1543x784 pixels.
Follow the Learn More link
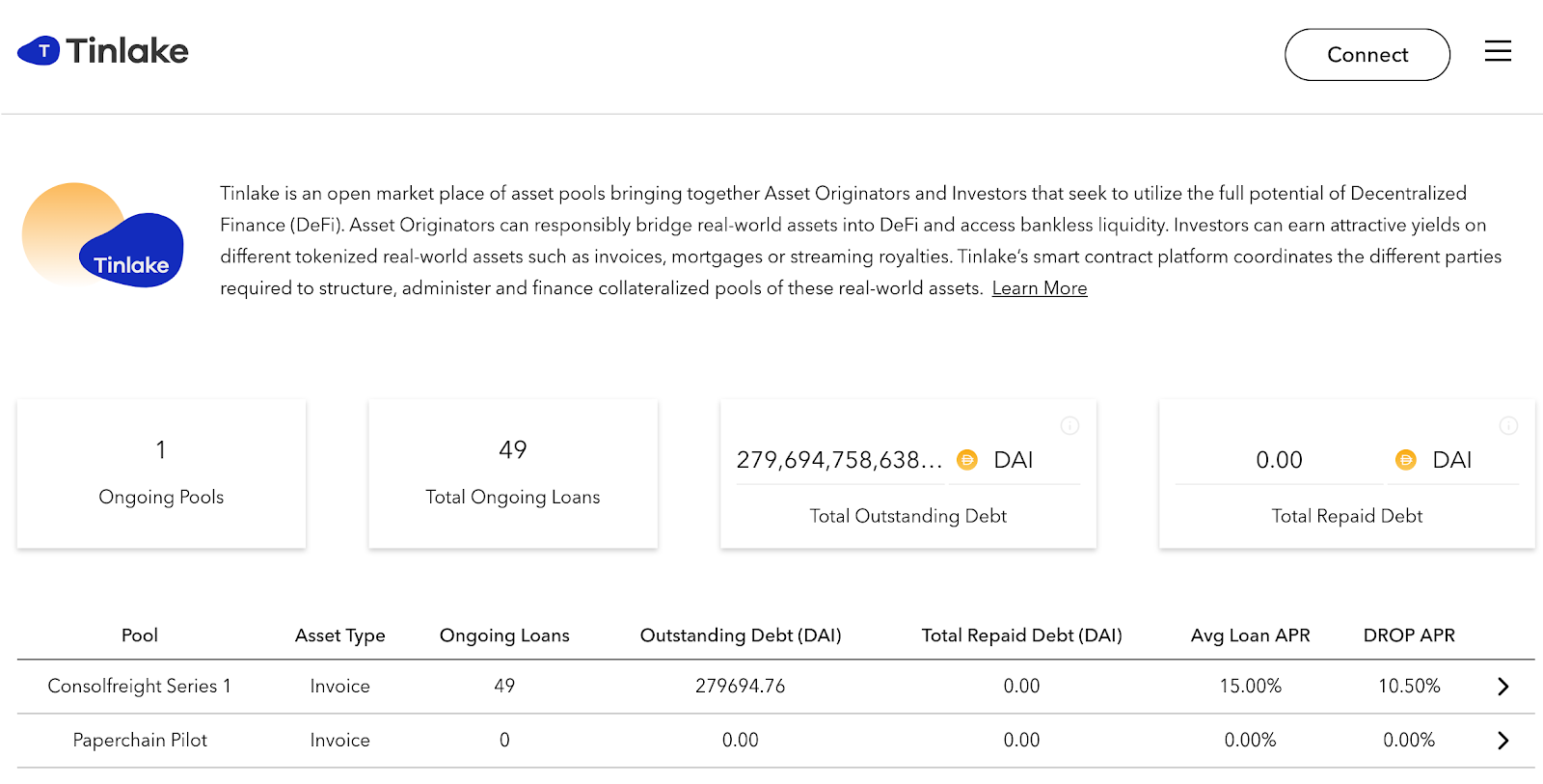click(1040, 288)
